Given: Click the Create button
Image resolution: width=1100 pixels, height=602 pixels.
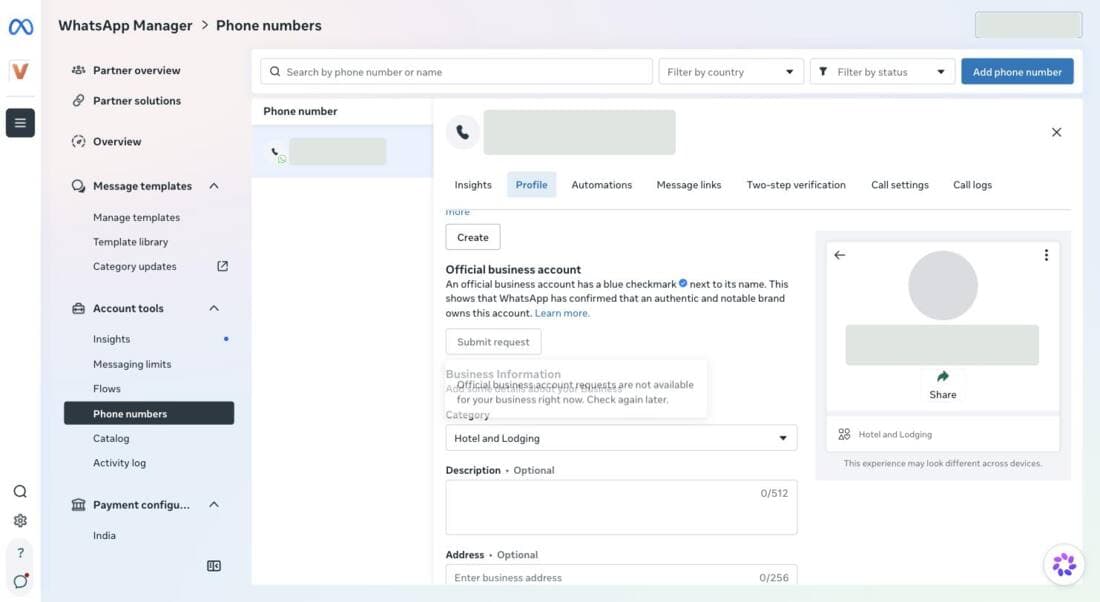Looking at the screenshot, I should 473,237.
